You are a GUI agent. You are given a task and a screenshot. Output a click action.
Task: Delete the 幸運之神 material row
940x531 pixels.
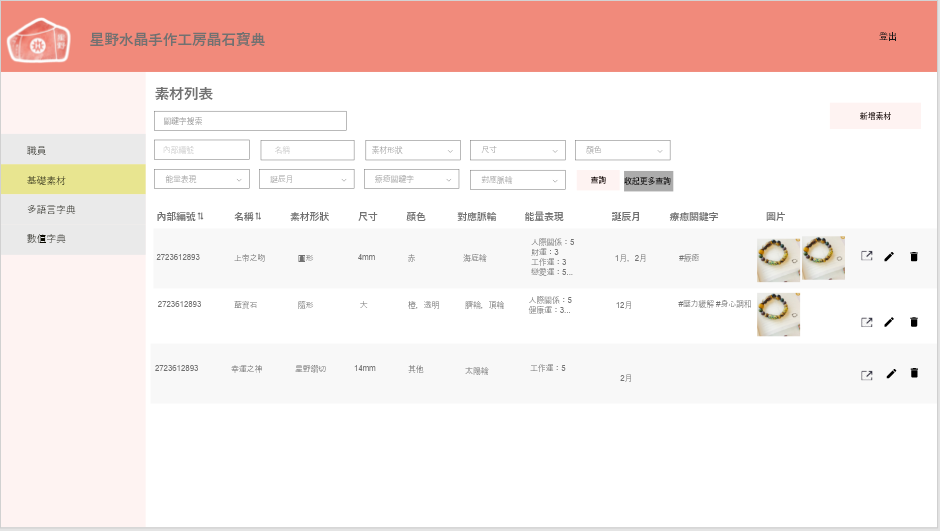(913, 373)
